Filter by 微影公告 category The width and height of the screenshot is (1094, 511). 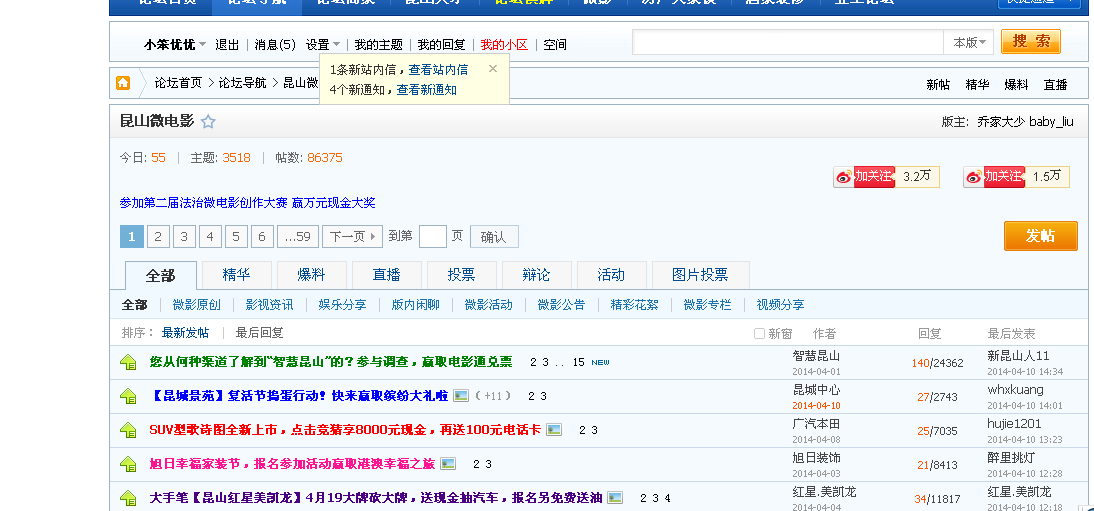click(561, 304)
